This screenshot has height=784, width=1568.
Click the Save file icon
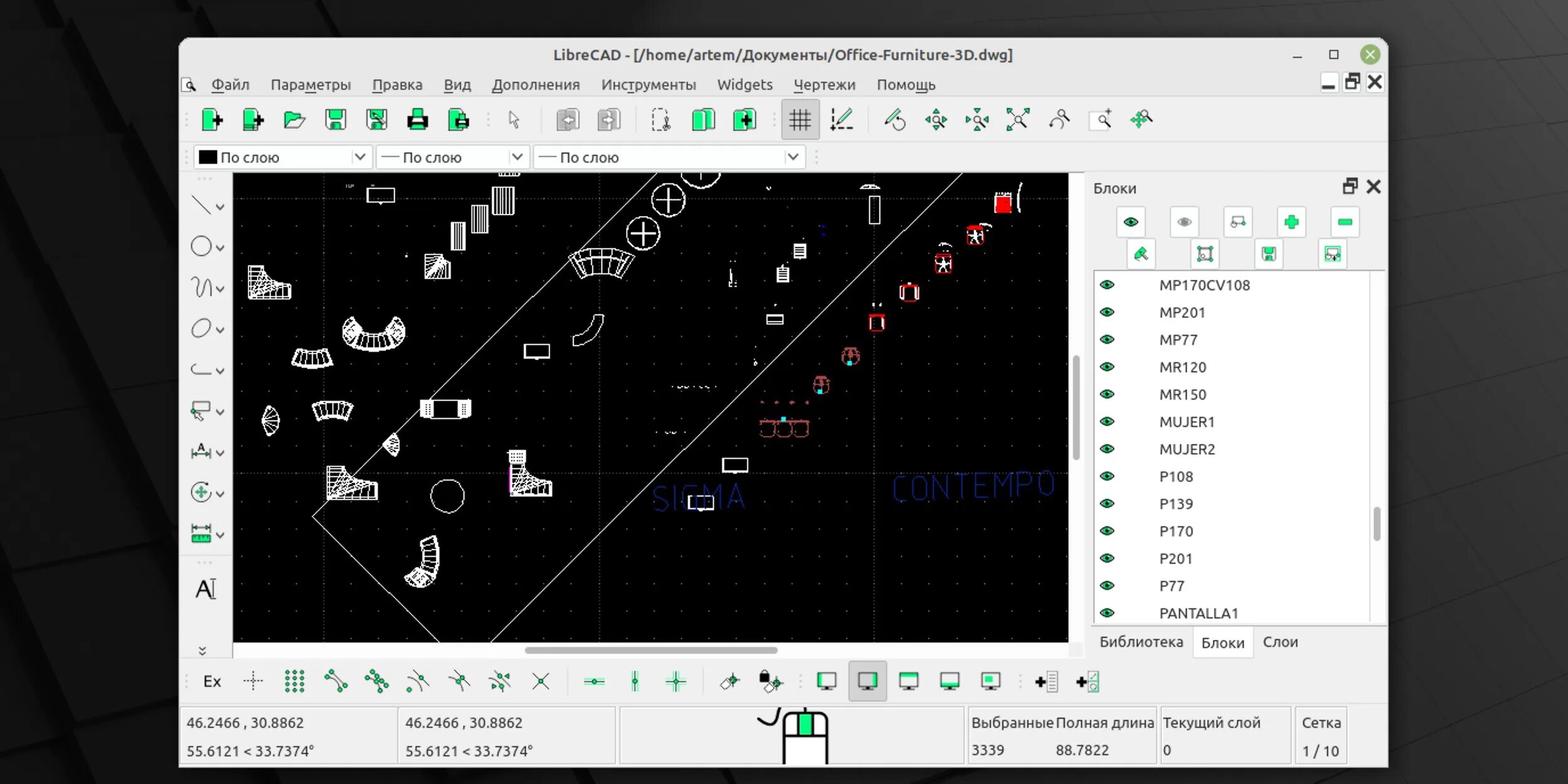336,119
